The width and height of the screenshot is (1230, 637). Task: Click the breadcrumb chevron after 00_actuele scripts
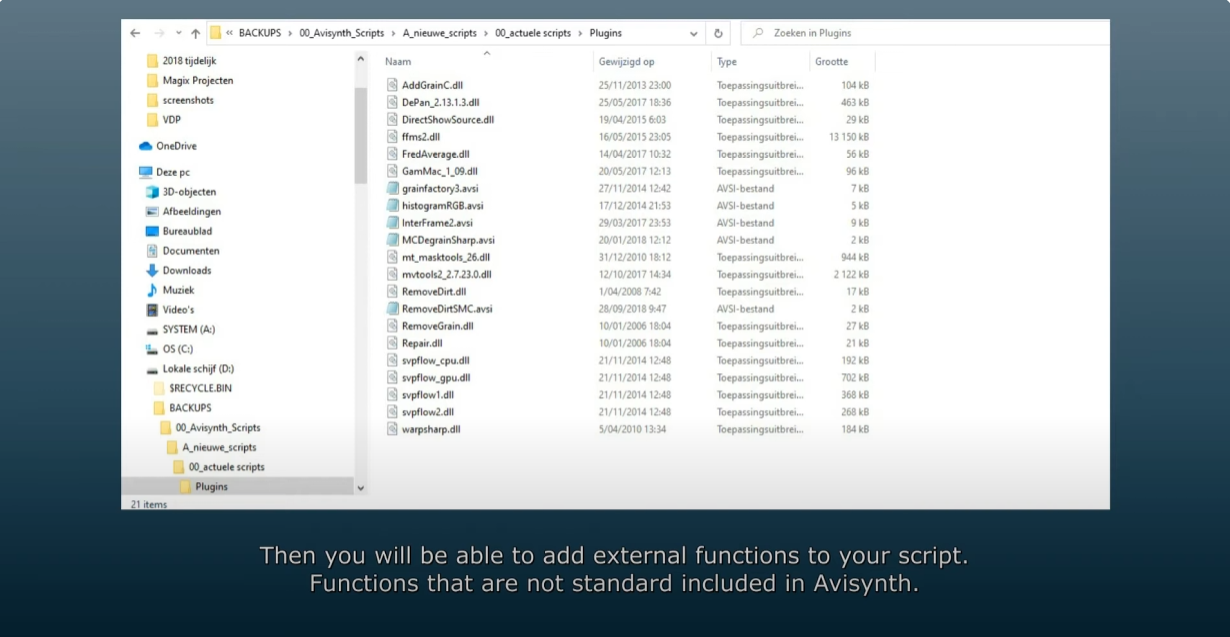[580, 33]
